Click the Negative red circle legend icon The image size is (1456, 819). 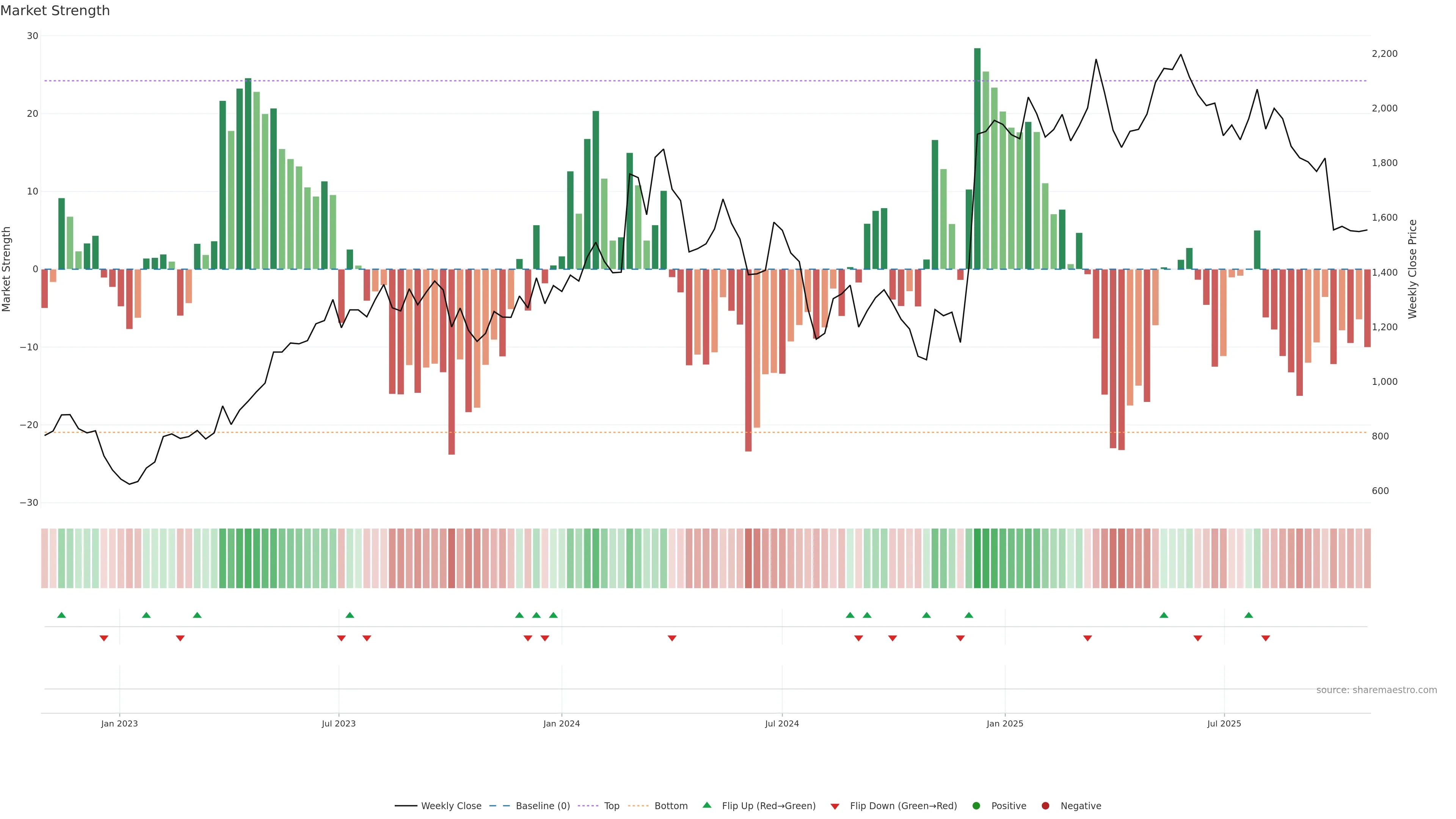tap(1045, 806)
